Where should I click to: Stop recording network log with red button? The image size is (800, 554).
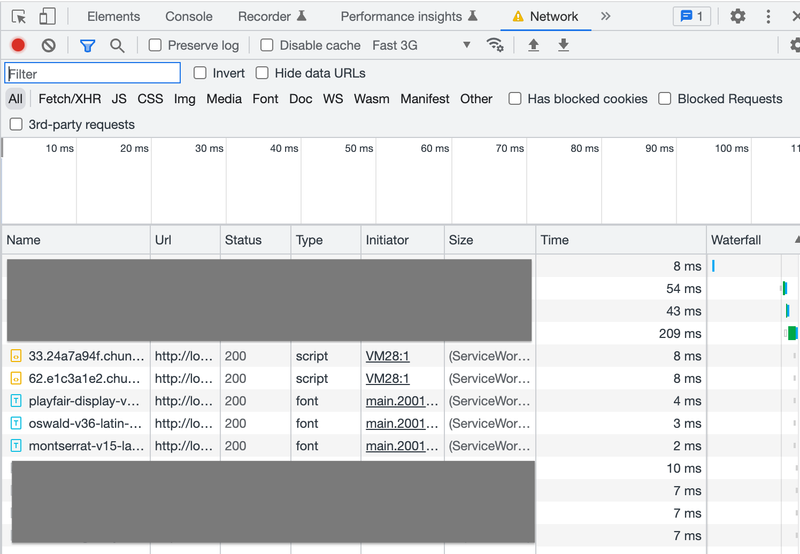pos(18,45)
